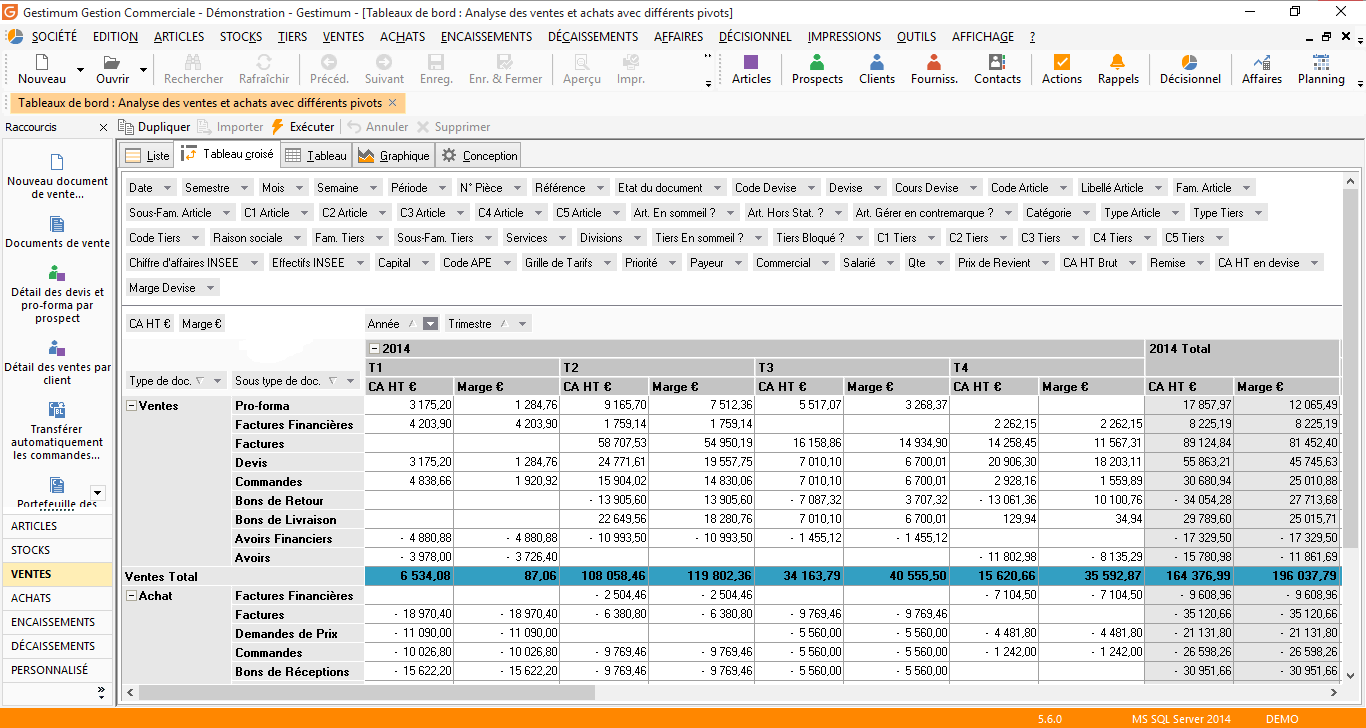The height and width of the screenshot is (728, 1366).
Task: Click the horizontal scrollbar of the pivot
Action: pos(366,692)
